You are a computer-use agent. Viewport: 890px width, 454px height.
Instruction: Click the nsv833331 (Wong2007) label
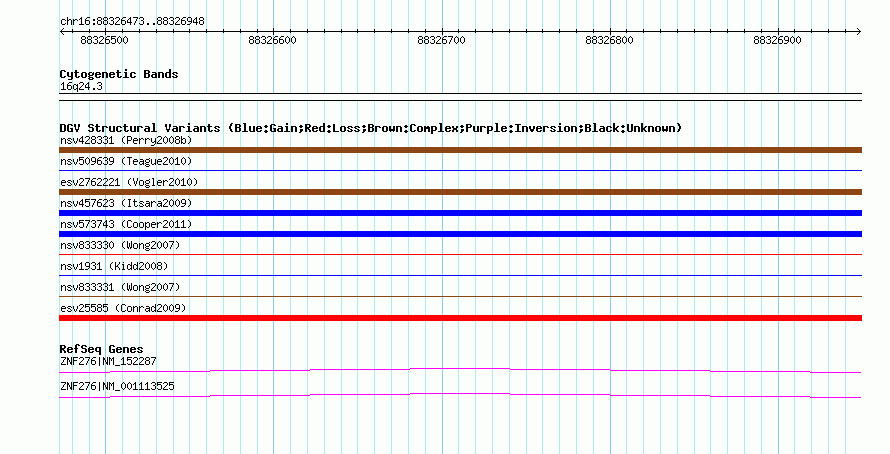point(120,287)
